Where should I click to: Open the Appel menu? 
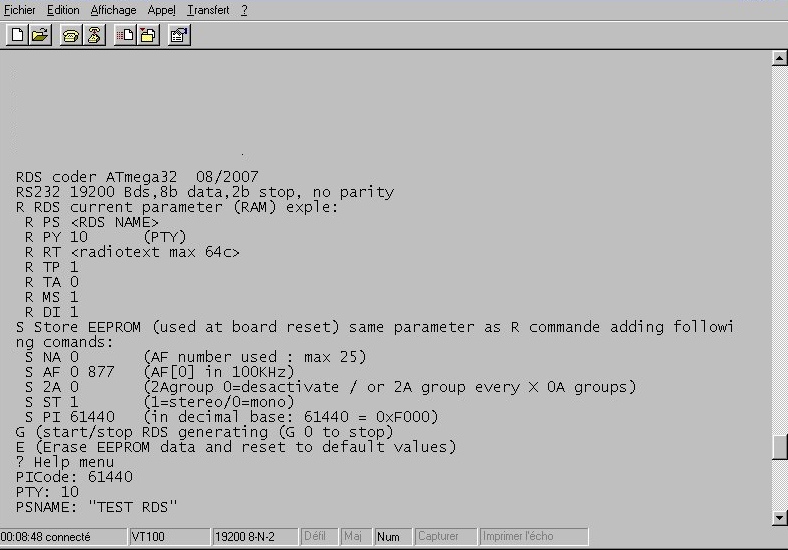161,10
